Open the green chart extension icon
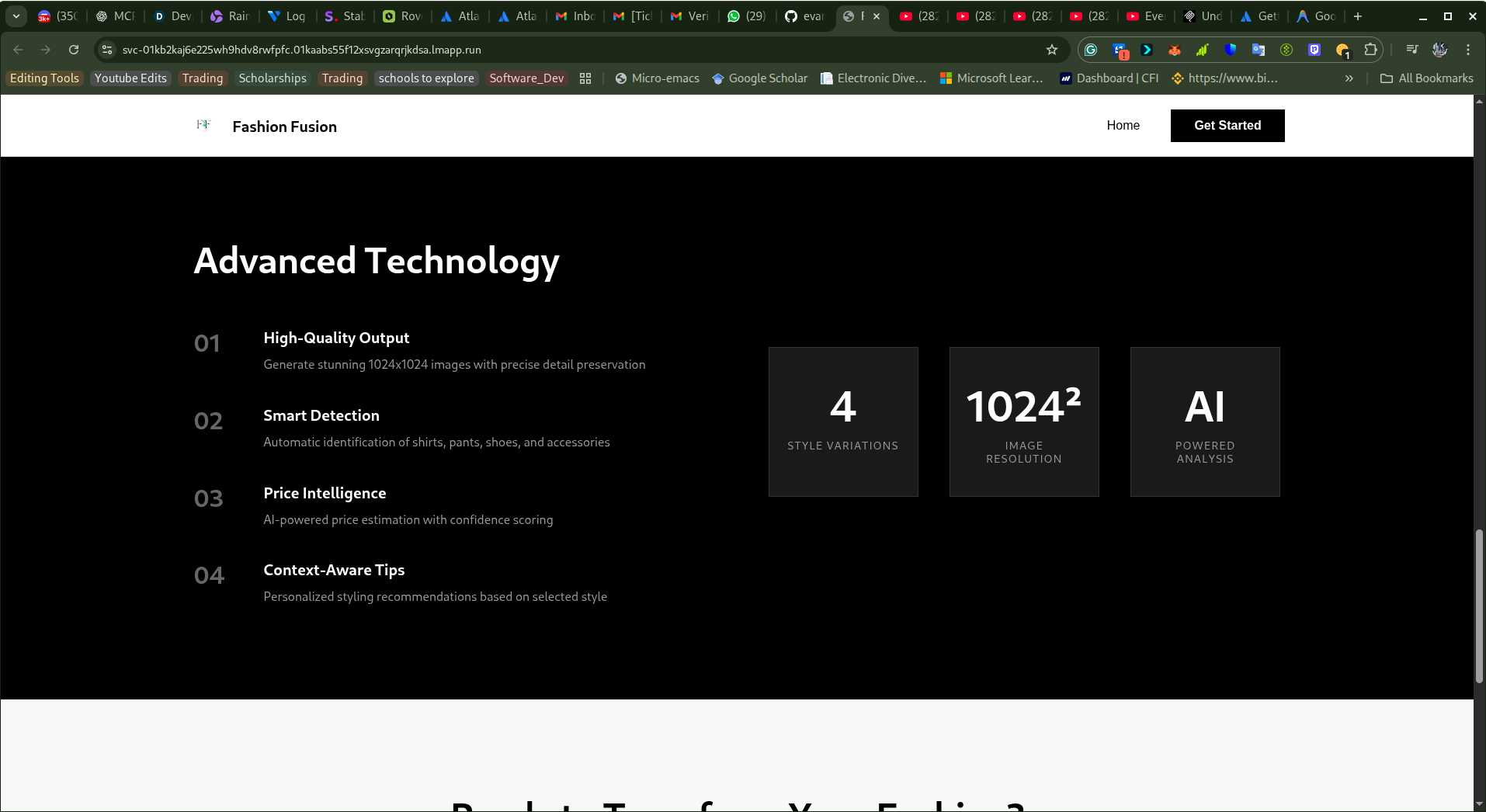 click(1203, 50)
